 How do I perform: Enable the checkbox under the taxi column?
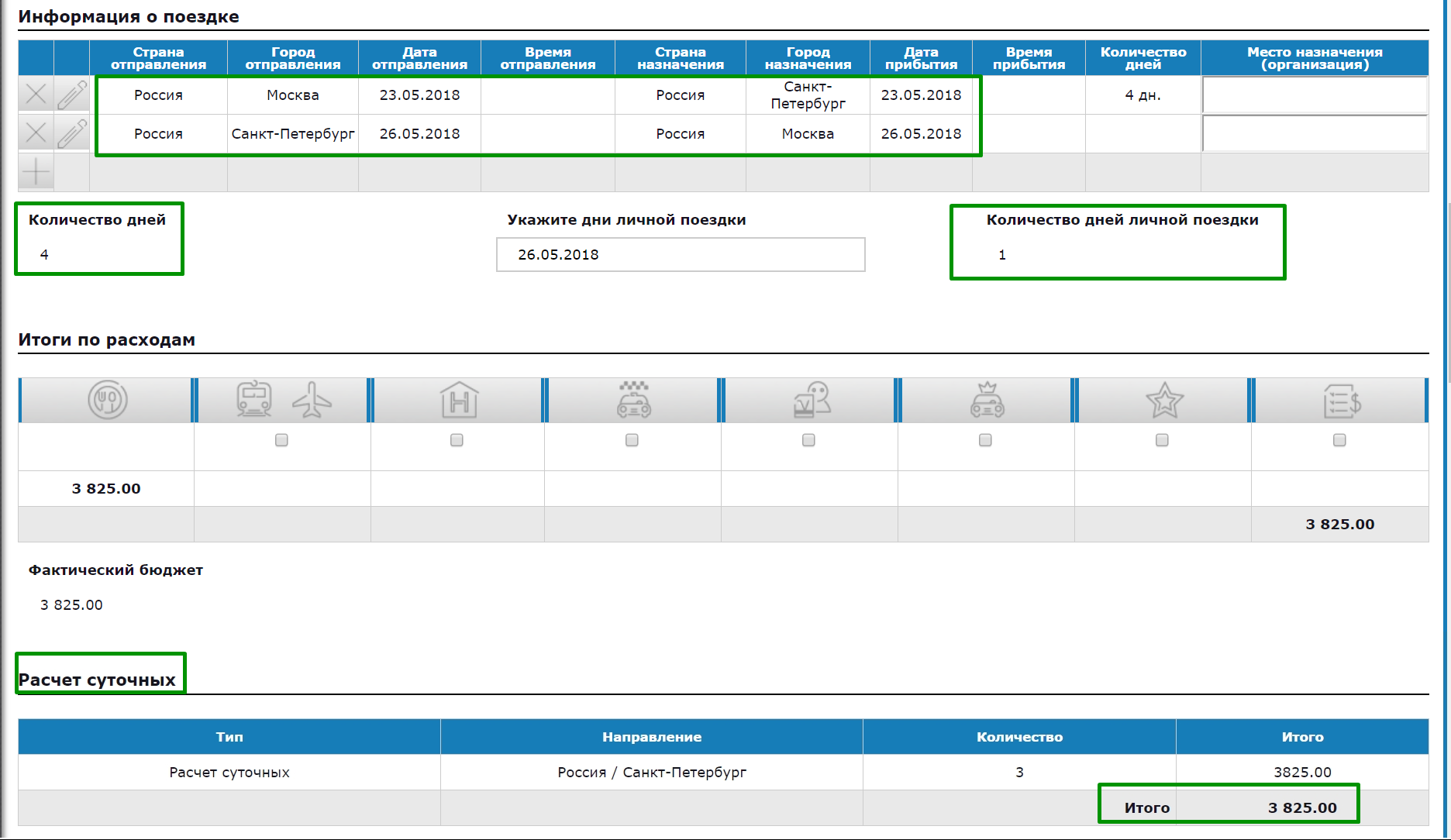click(x=632, y=440)
